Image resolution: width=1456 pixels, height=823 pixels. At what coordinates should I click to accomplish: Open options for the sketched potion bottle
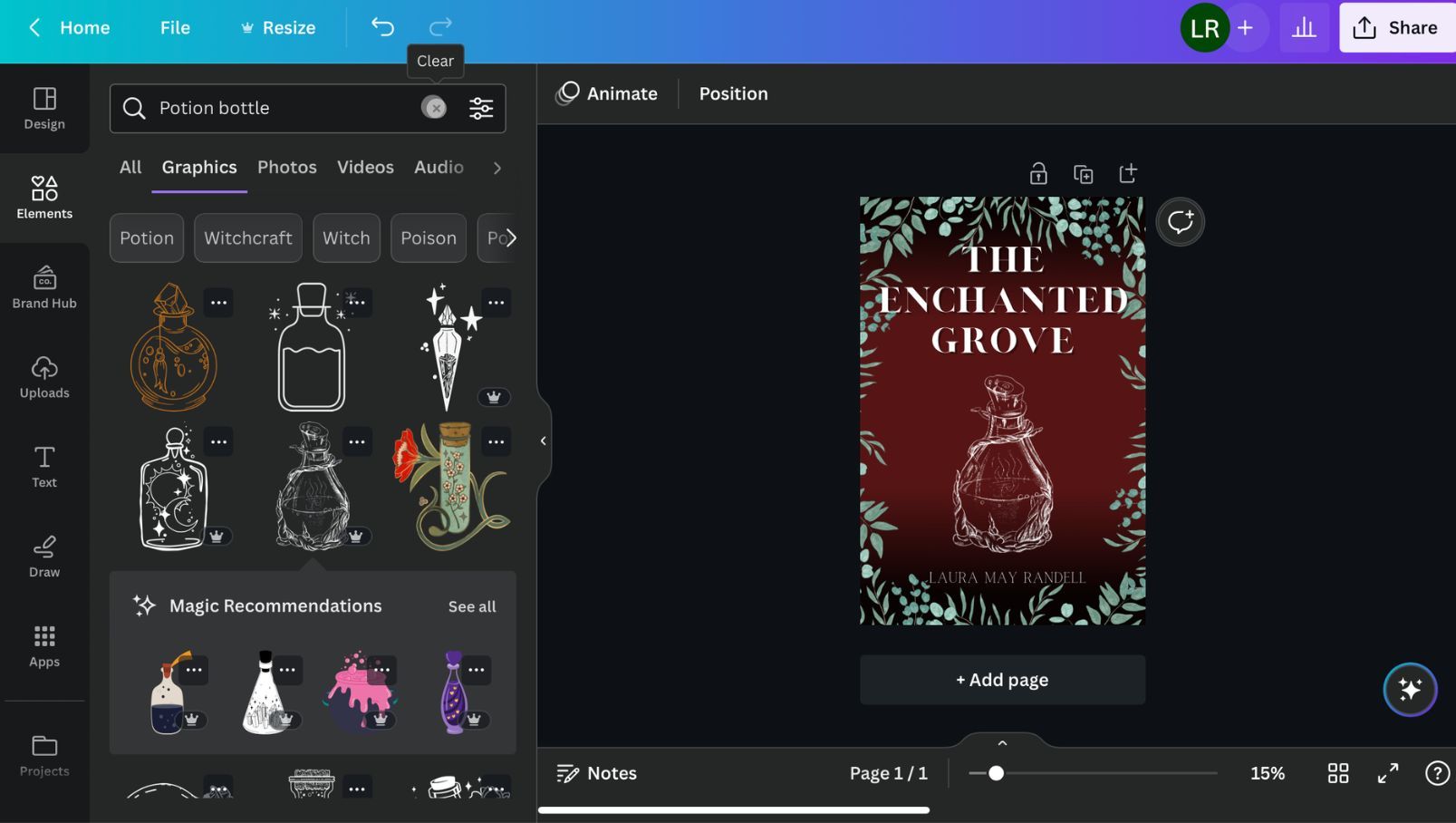coord(357,441)
